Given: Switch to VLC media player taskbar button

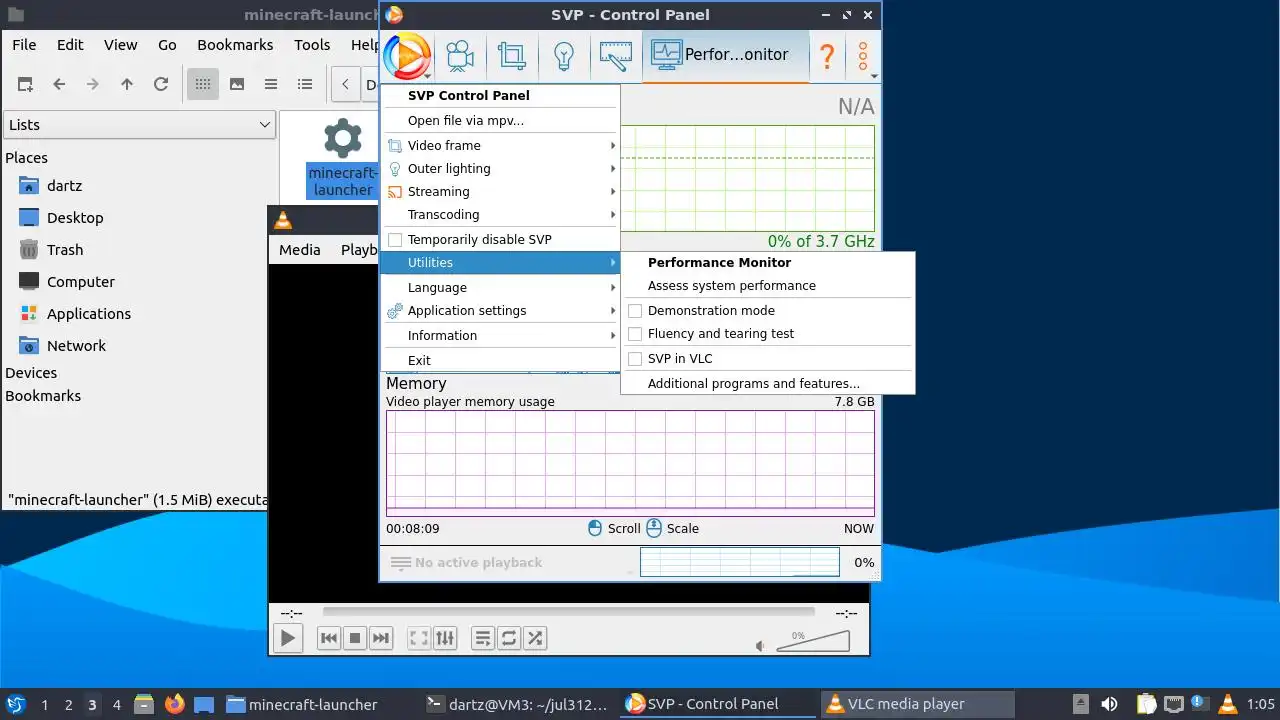Looking at the screenshot, I should tap(917, 704).
